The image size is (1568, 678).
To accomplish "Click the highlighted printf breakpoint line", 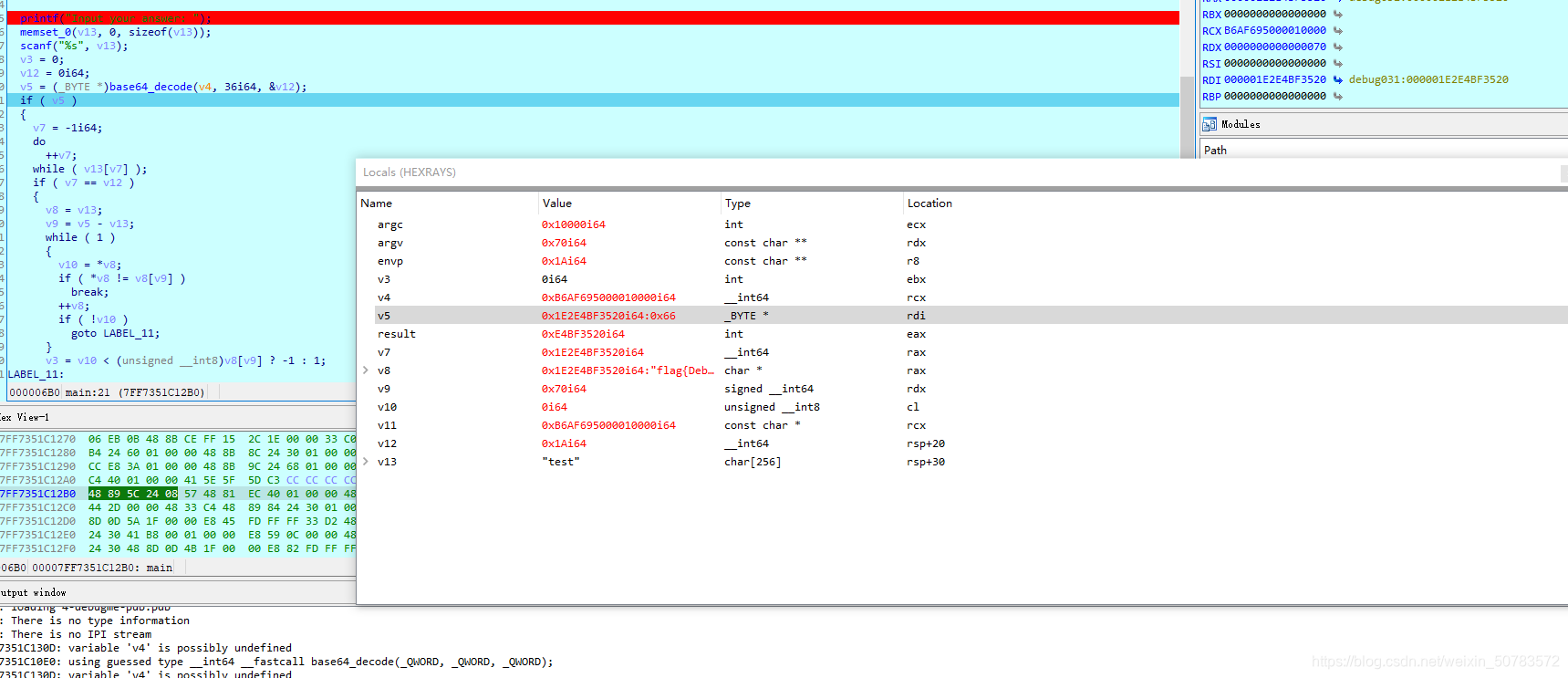I will pos(593,17).
